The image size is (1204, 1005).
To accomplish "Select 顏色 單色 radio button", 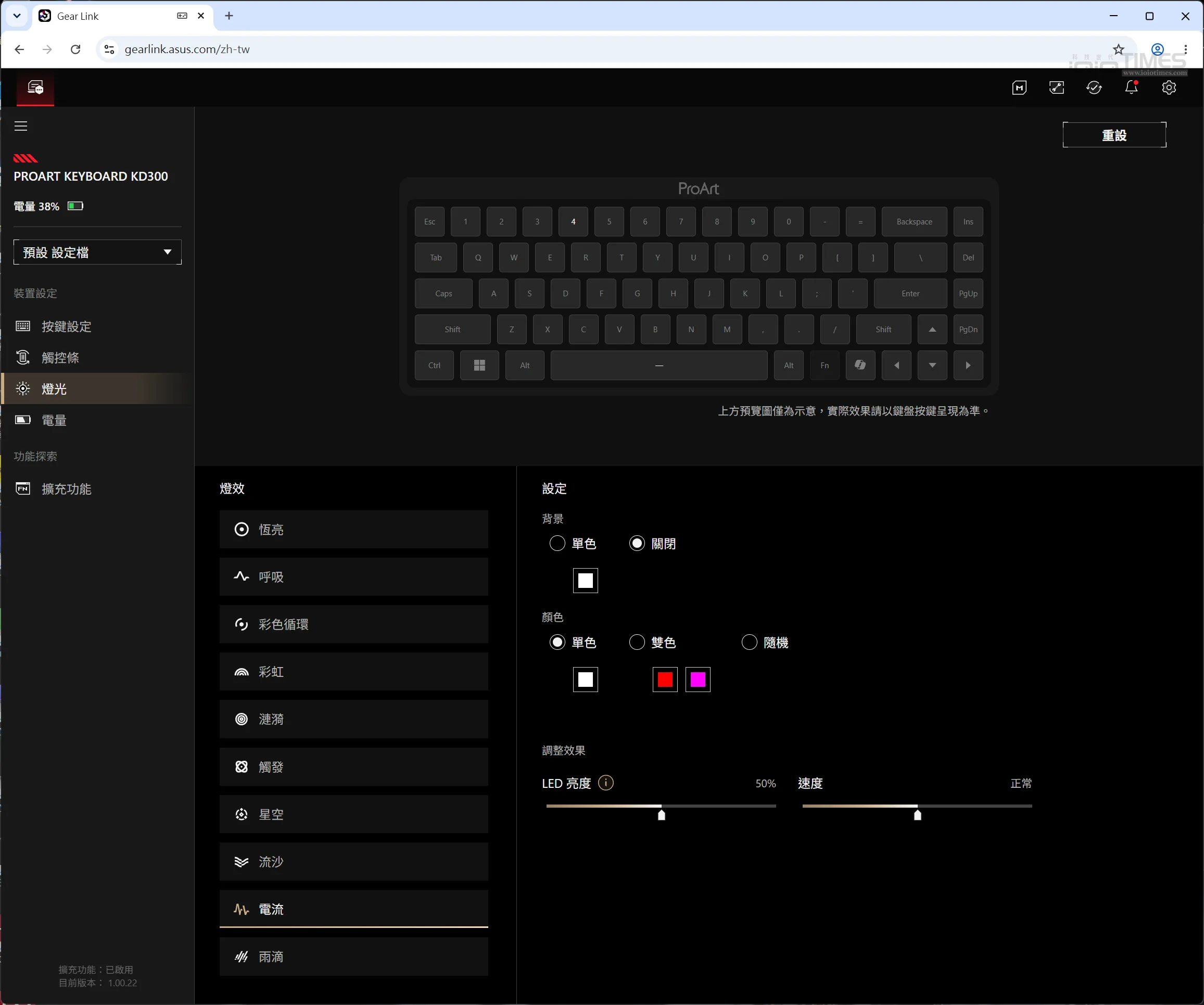I will (557, 643).
